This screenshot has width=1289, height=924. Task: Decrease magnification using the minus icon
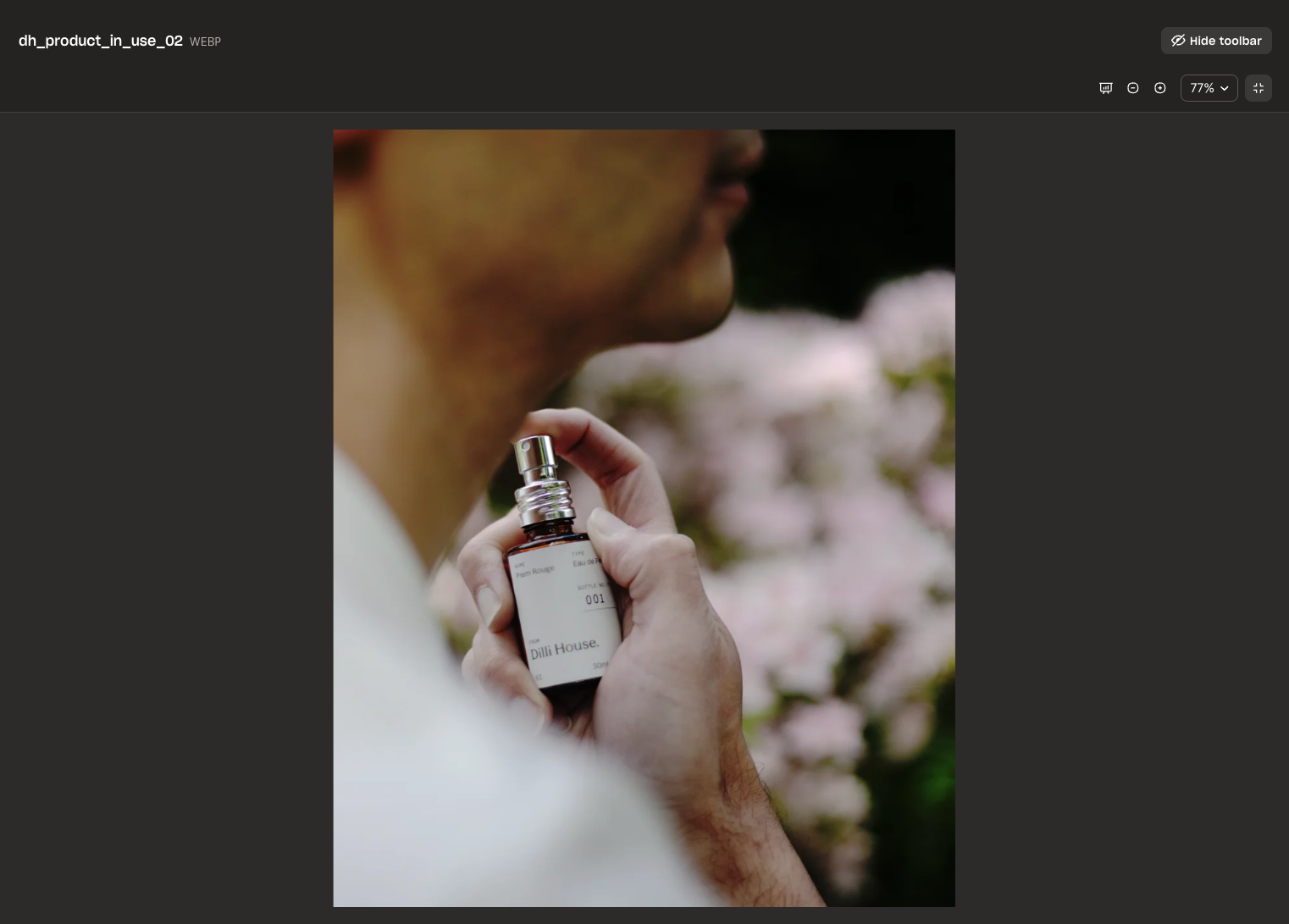(1133, 88)
